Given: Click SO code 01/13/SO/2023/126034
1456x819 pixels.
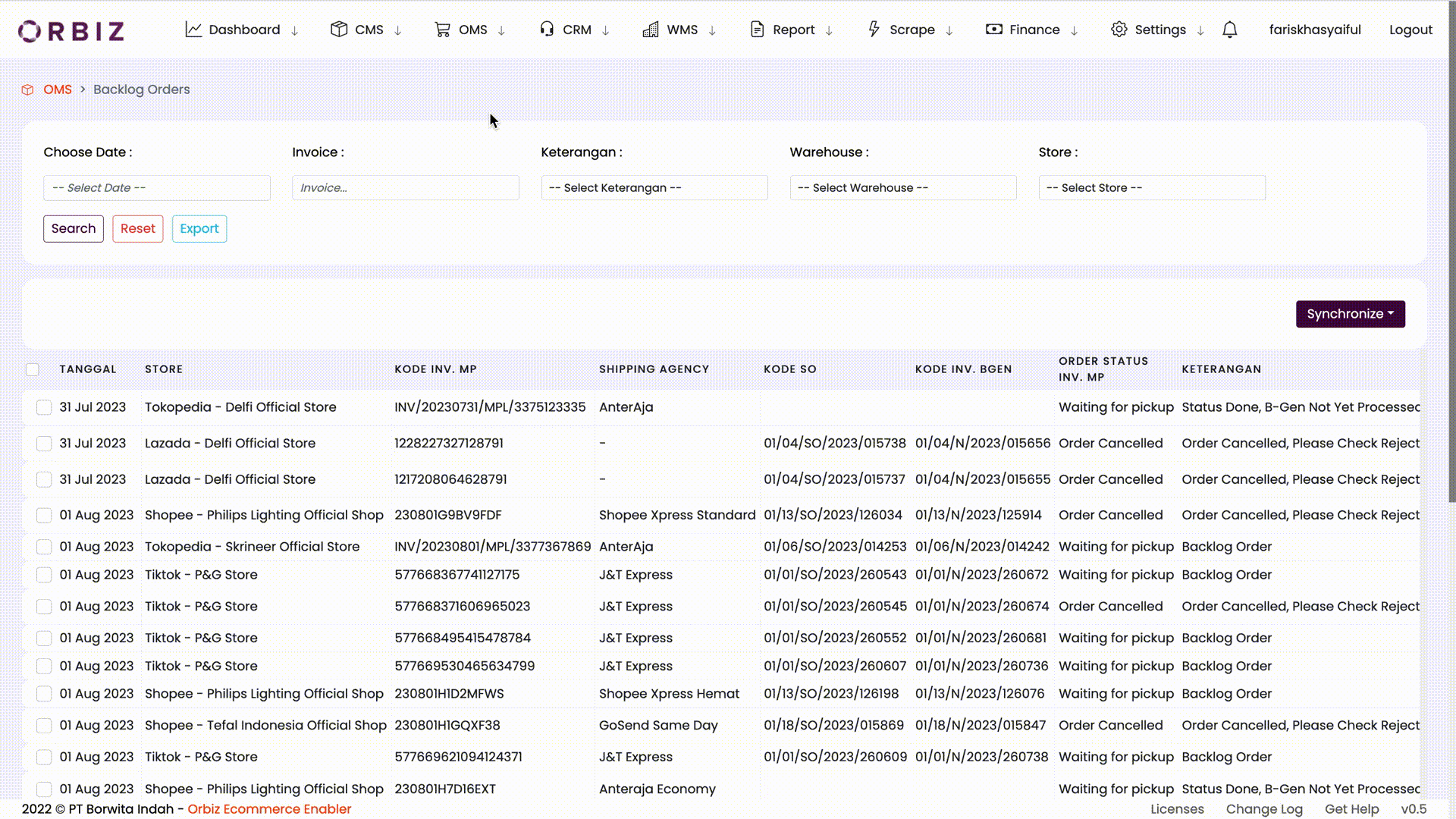Looking at the screenshot, I should [x=833, y=515].
